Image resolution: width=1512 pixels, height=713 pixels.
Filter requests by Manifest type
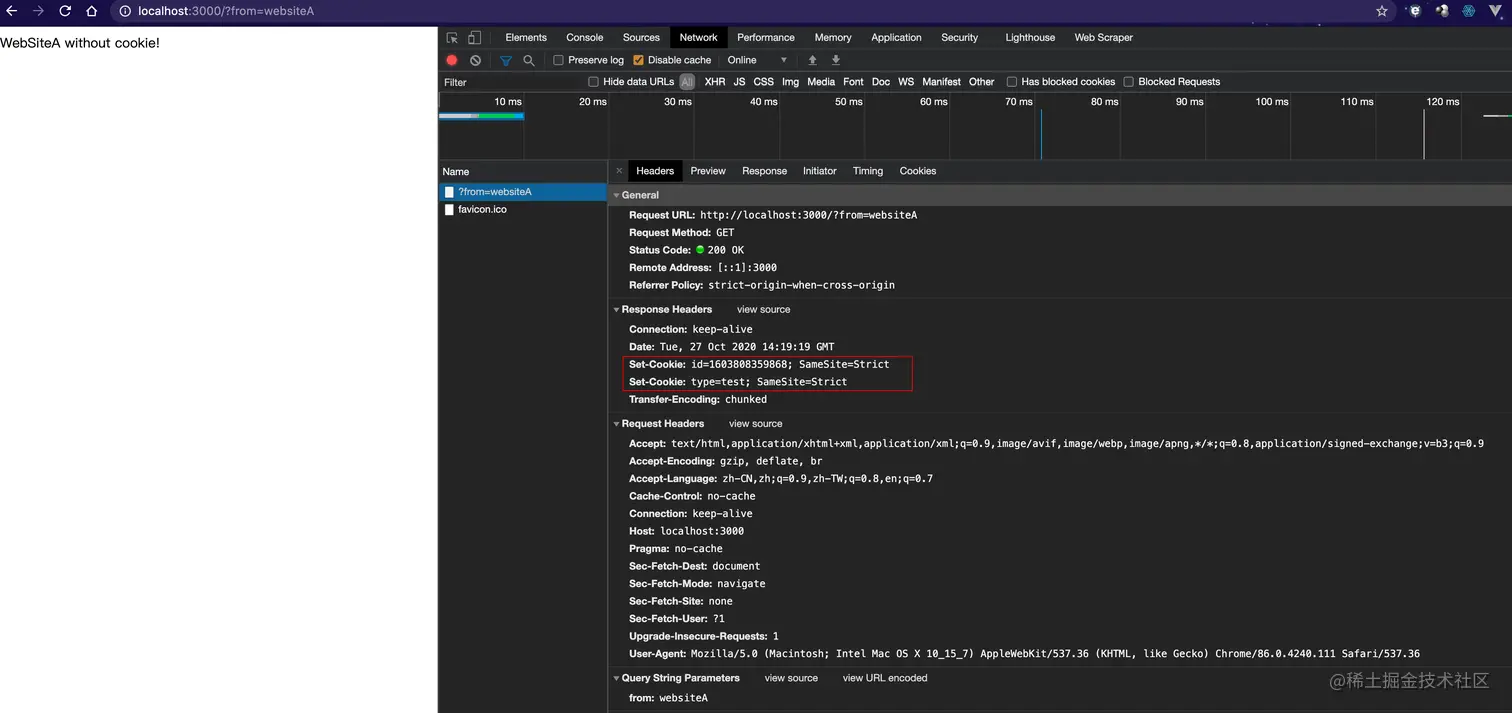[941, 82]
